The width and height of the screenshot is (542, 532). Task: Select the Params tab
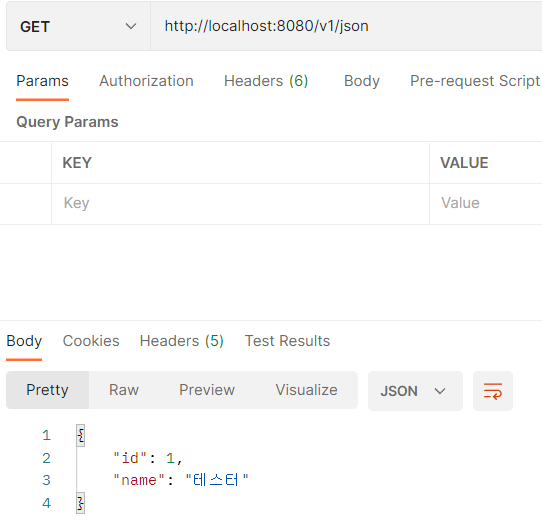pos(43,81)
